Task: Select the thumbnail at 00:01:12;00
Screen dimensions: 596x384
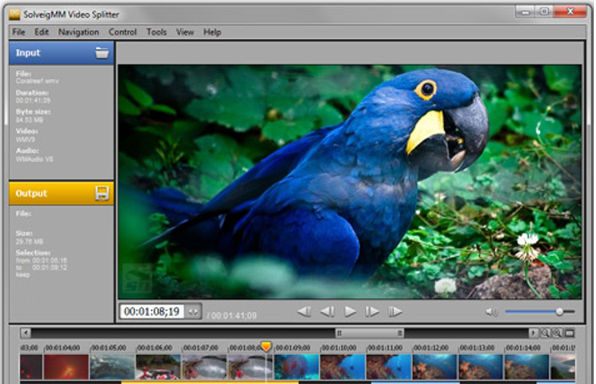Action: coord(435,367)
